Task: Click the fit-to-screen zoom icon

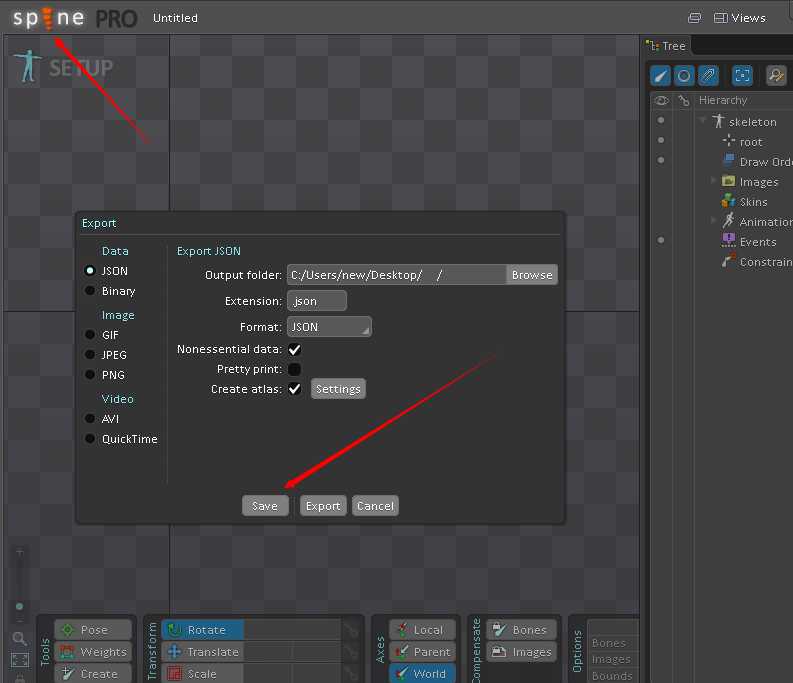Action: [20, 660]
